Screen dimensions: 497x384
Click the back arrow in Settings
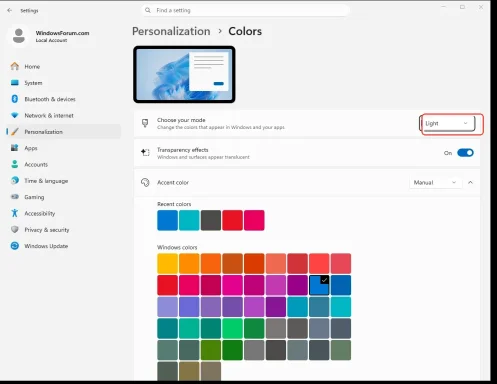9,10
